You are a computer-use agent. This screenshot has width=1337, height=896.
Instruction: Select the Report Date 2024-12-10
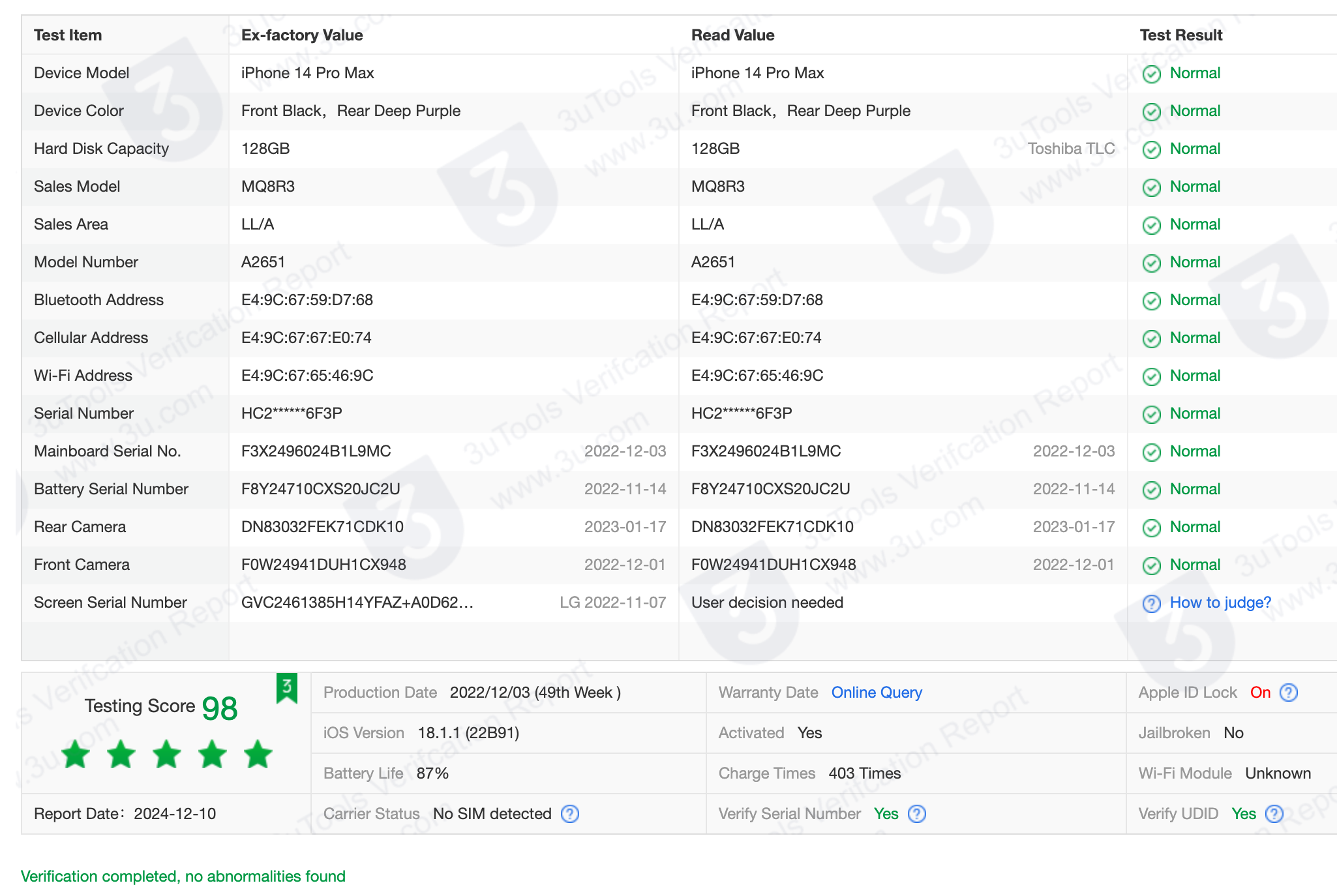(x=175, y=814)
